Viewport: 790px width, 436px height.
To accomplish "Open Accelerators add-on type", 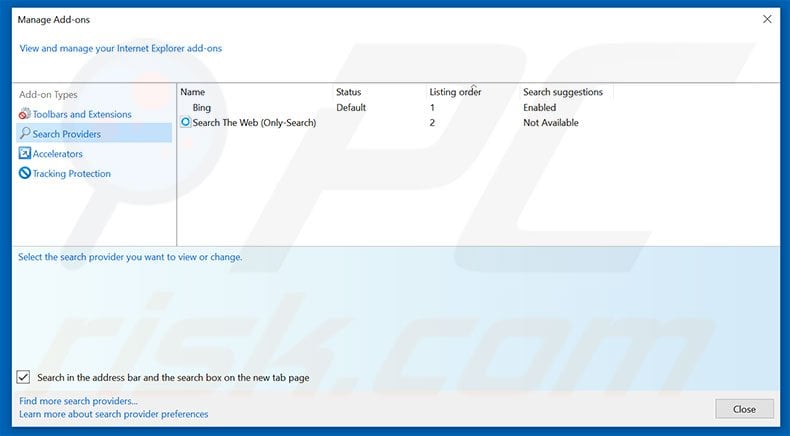I will coord(57,154).
